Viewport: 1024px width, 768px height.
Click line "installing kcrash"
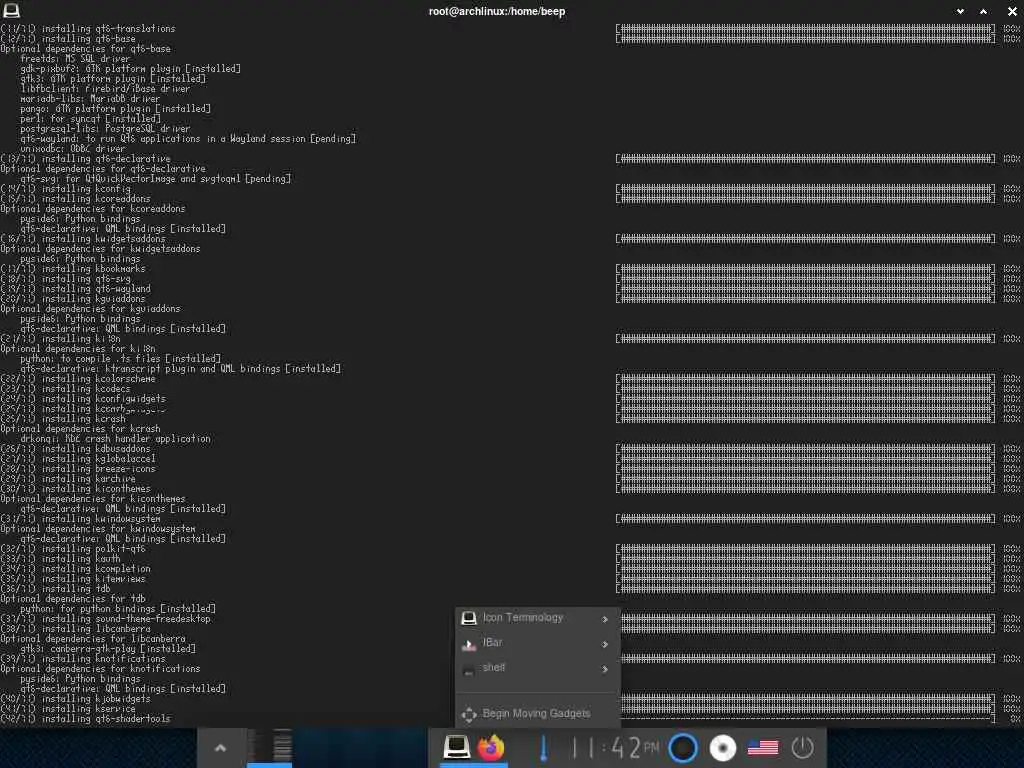63,419
